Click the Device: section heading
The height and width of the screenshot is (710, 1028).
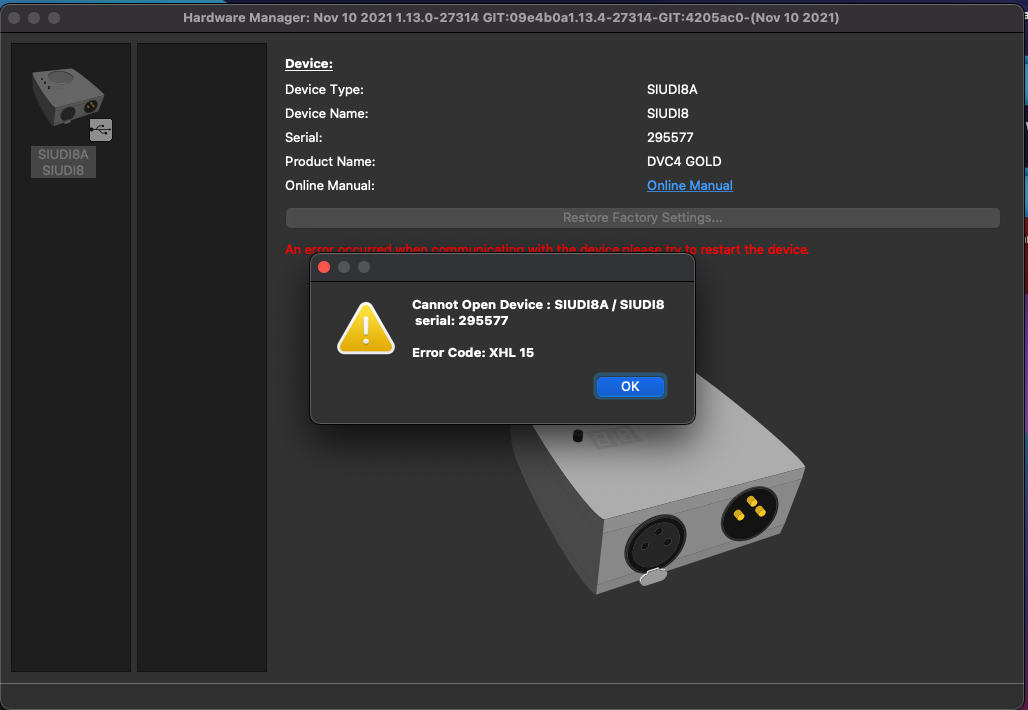[x=309, y=64]
